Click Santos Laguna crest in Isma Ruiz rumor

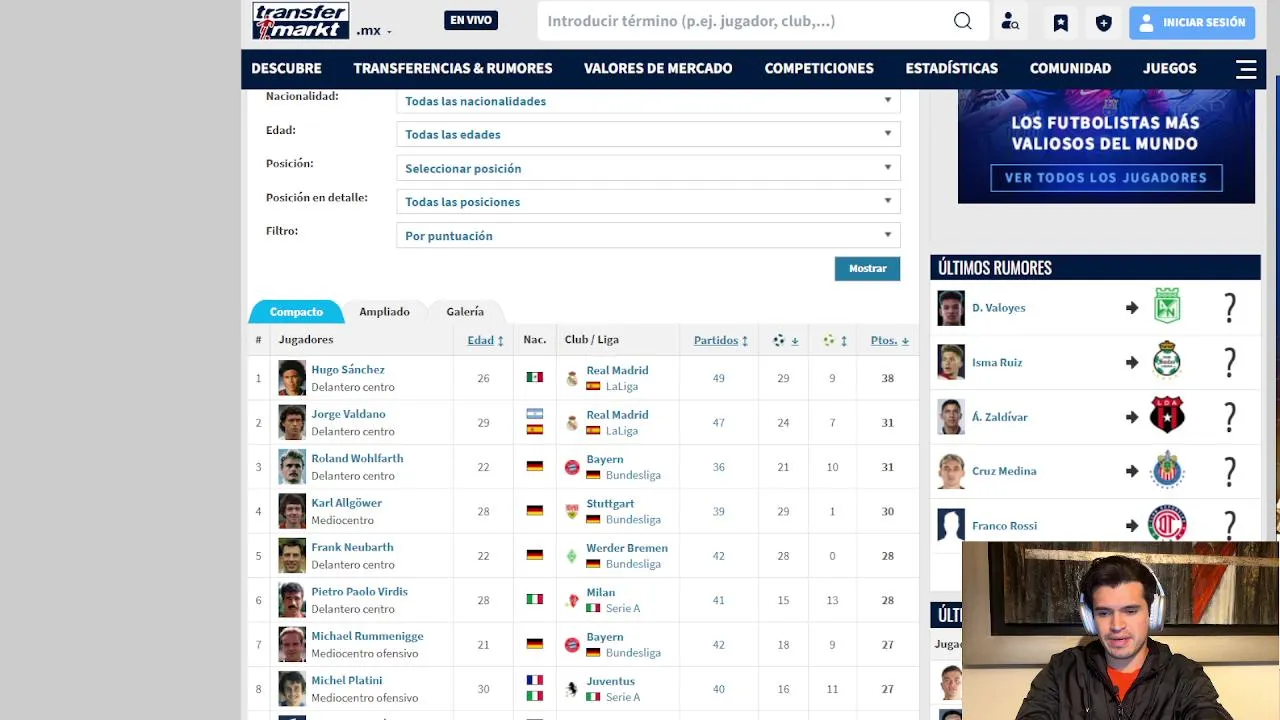coord(1167,362)
